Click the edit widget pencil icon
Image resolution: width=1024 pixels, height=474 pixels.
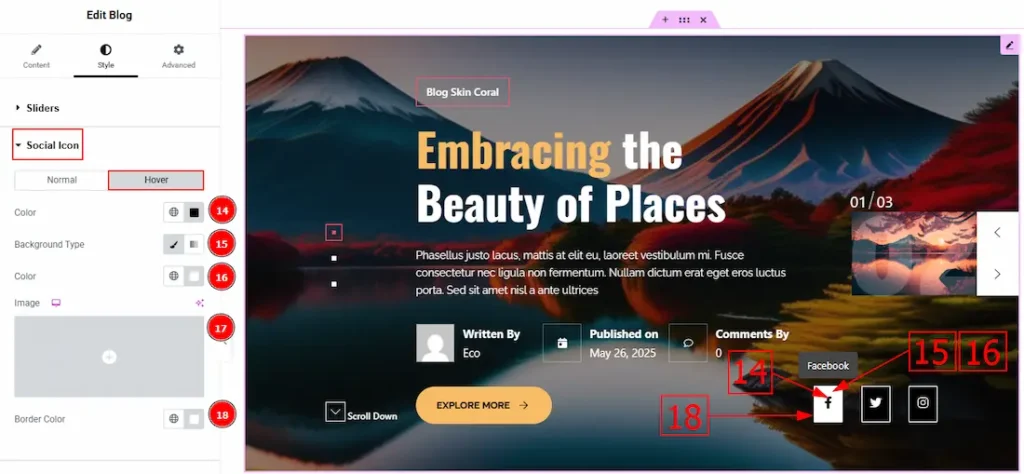tap(1009, 45)
